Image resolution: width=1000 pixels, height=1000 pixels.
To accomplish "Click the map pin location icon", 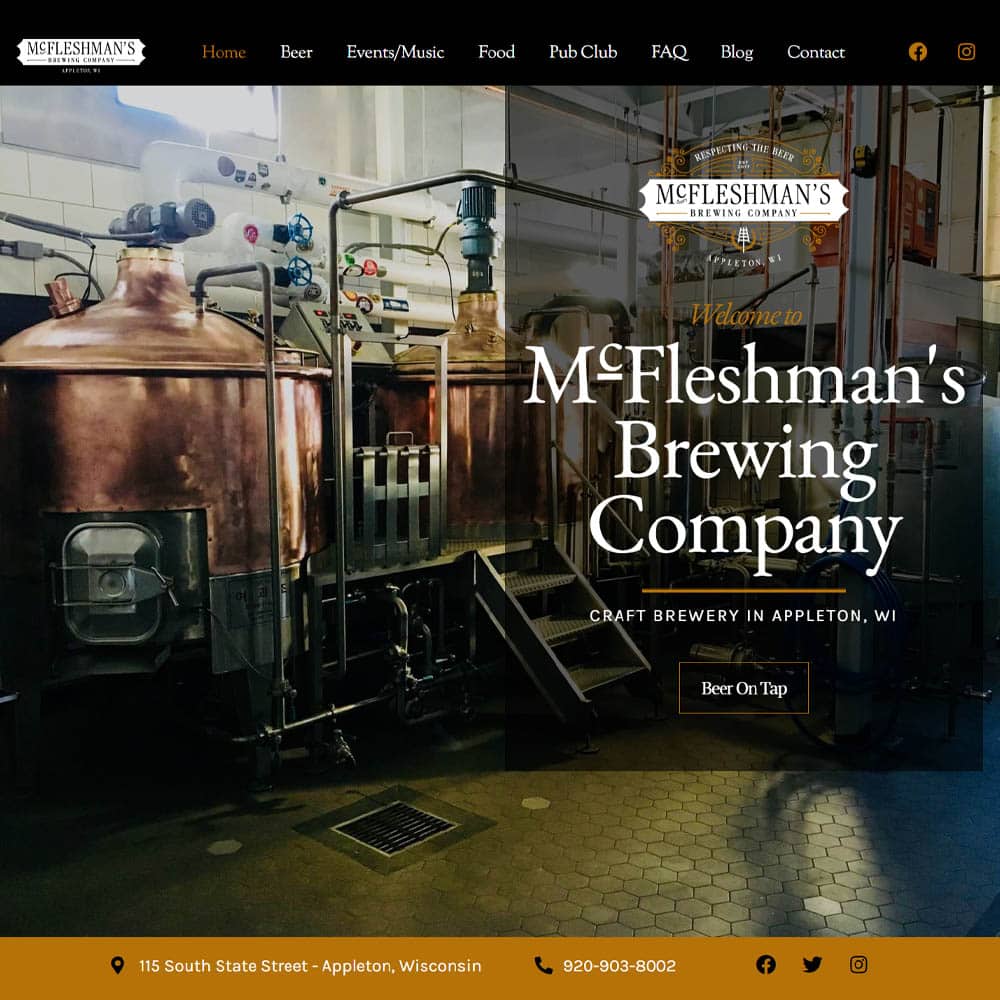I will 117,965.
